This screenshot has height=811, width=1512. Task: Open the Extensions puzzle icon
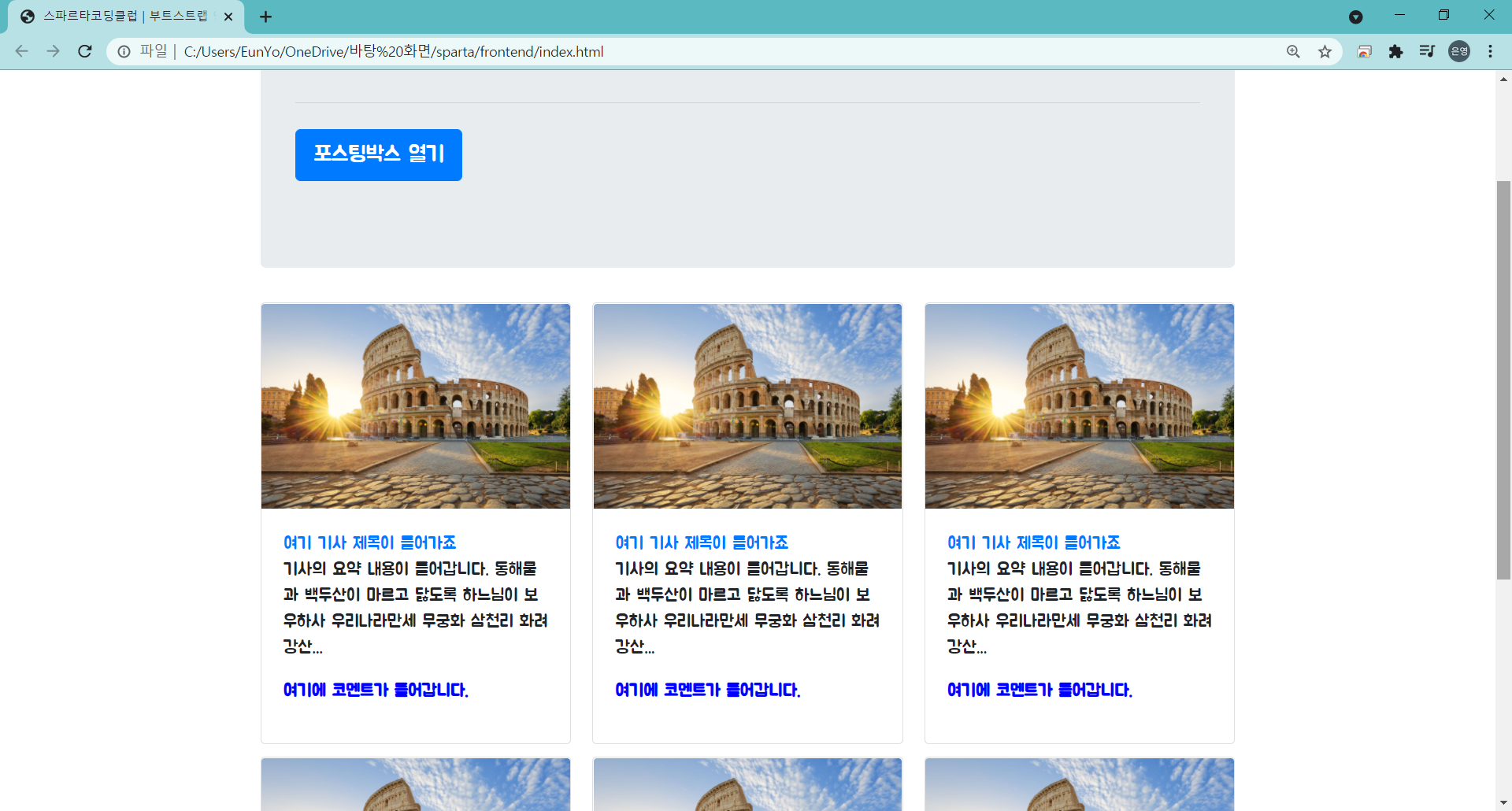point(1395,51)
